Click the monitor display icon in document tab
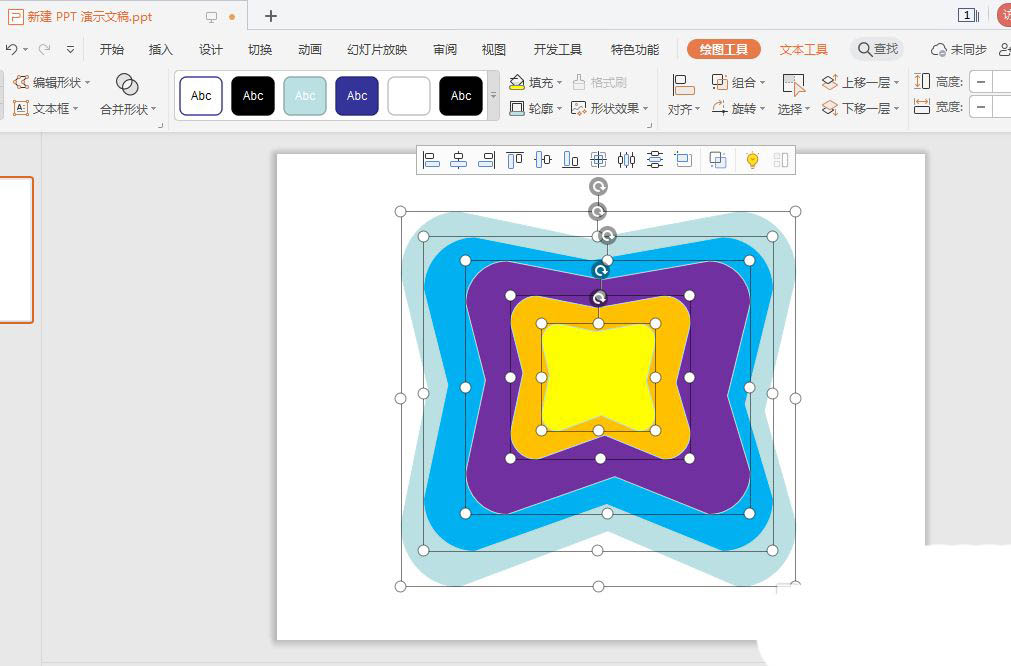Viewport: 1011px width, 666px height. pyautogui.click(x=211, y=17)
